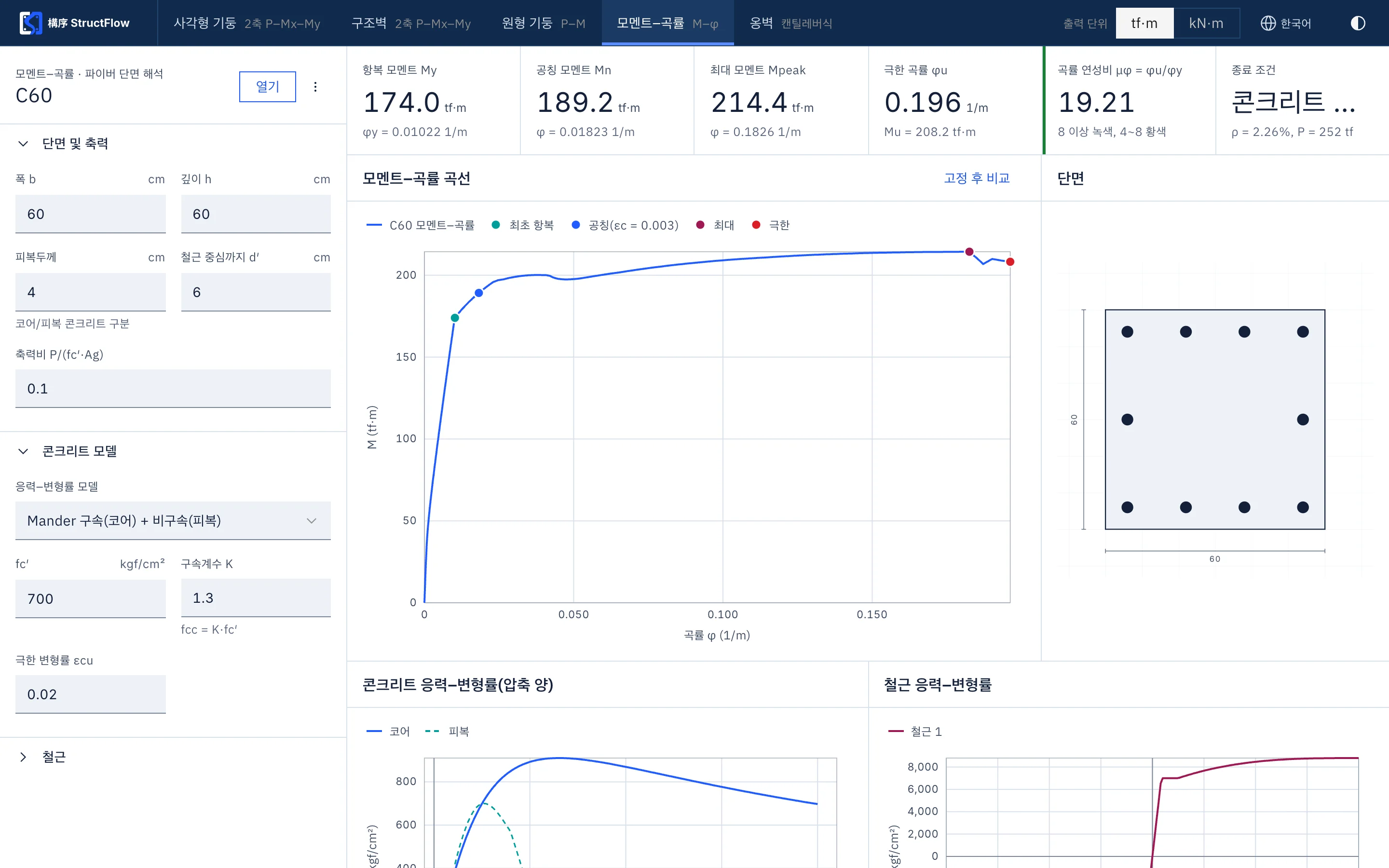Click the green yield point on curve
This screenshot has height=868, width=1389.
tap(455, 318)
